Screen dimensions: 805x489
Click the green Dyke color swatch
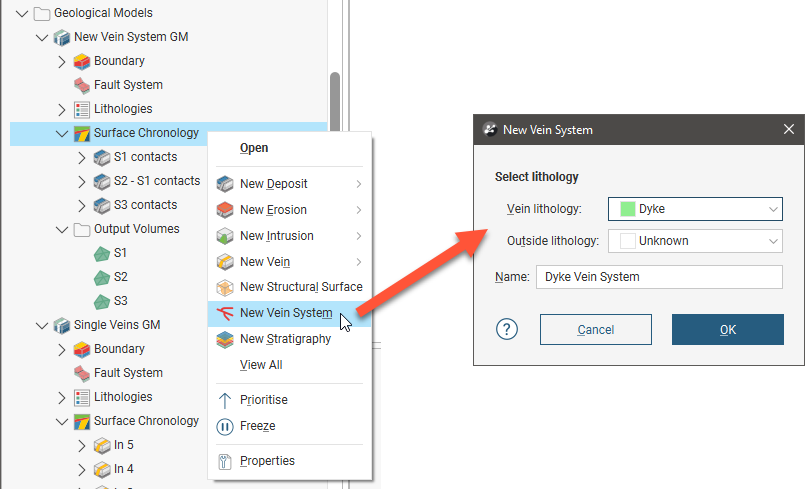(627, 209)
